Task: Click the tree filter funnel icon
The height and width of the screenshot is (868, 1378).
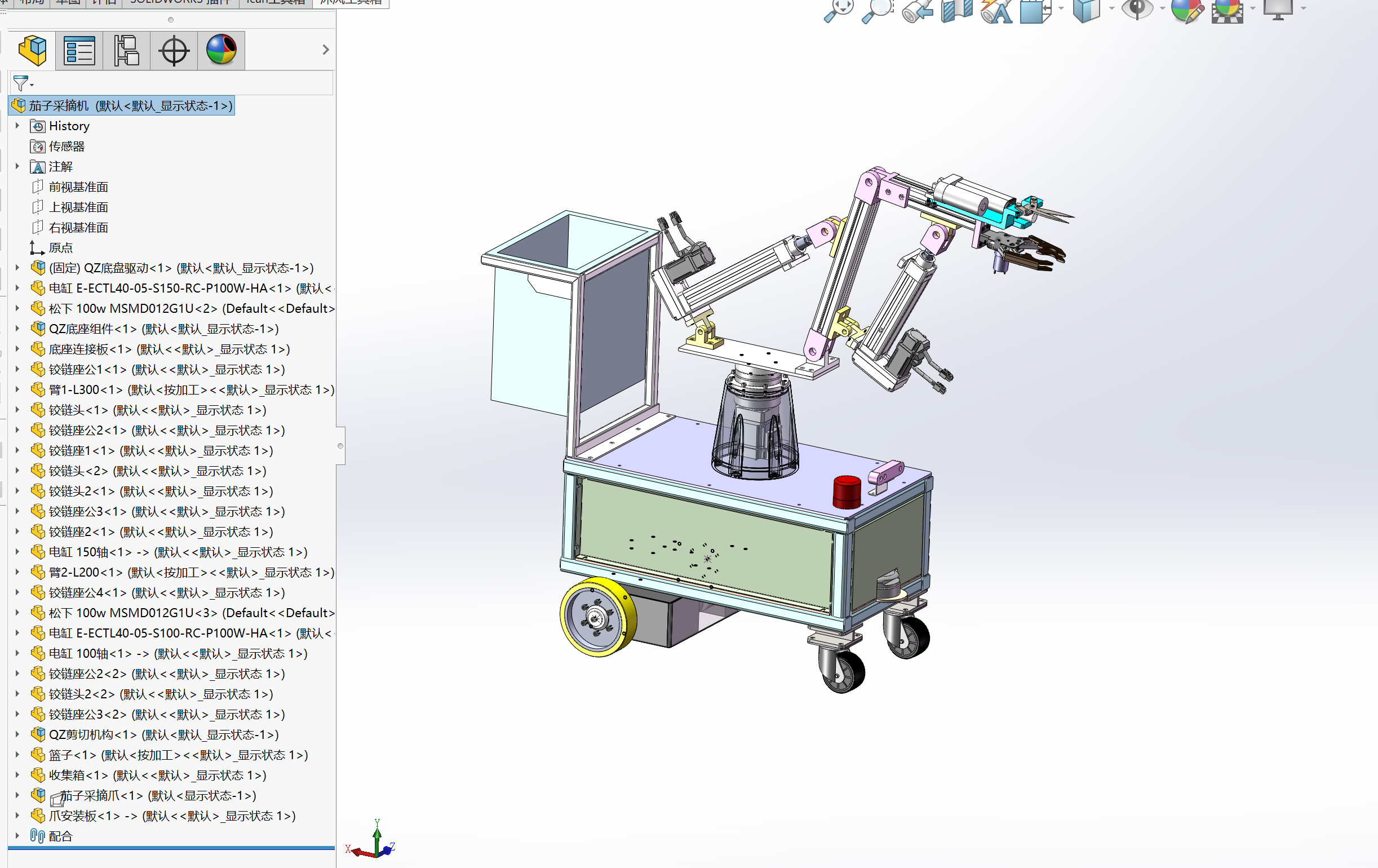Action: click(x=21, y=83)
